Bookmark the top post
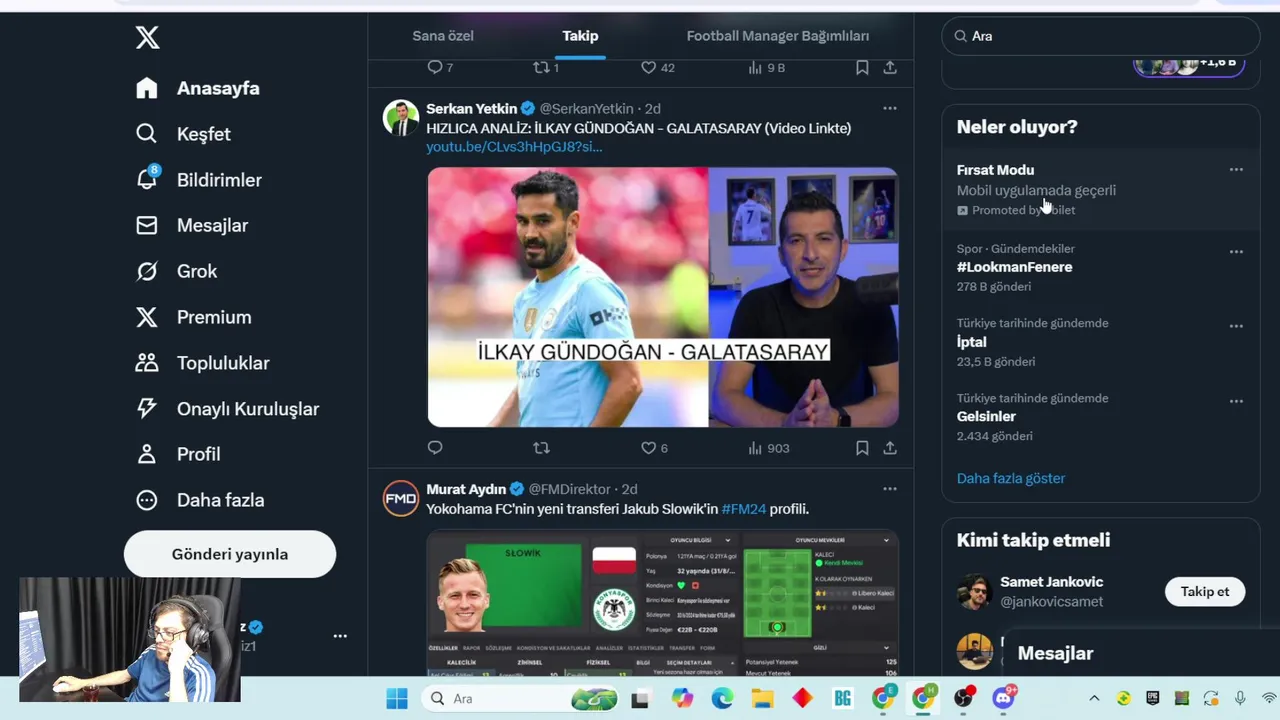 tap(862, 67)
